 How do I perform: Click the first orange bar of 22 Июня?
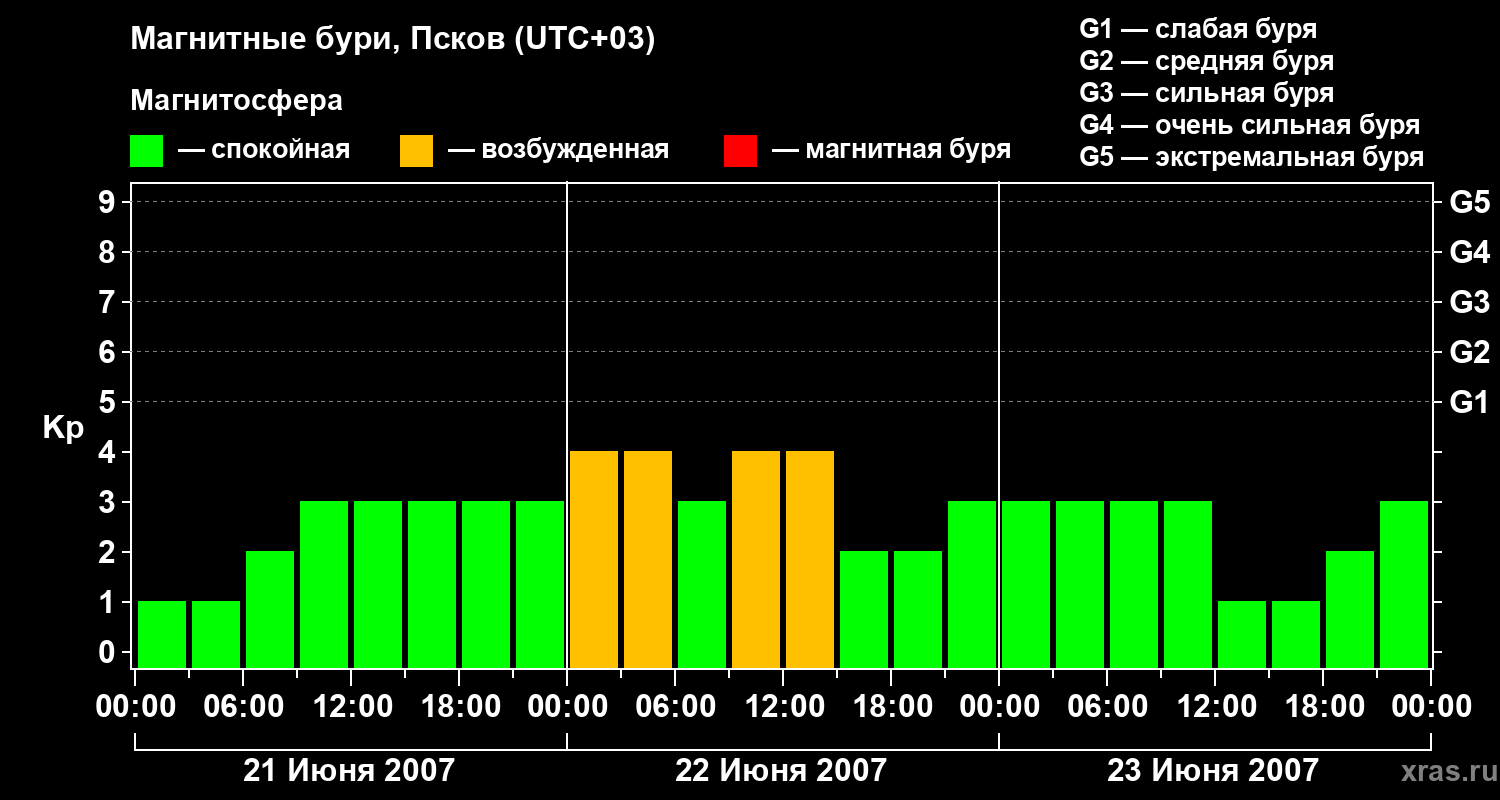[x=594, y=559]
